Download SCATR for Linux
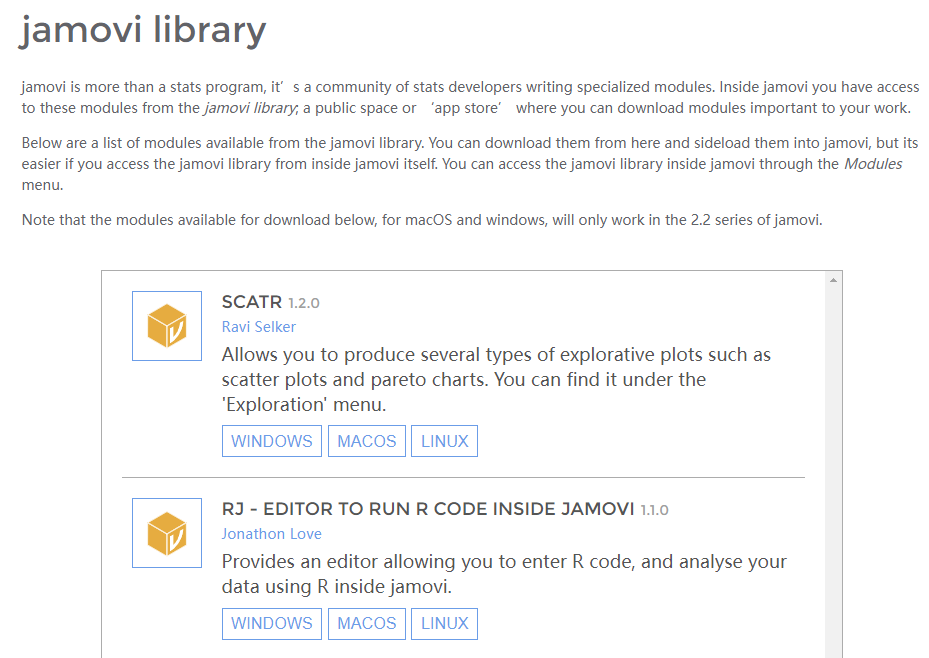The height and width of the screenshot is (658, 929). tap(444, 441)
